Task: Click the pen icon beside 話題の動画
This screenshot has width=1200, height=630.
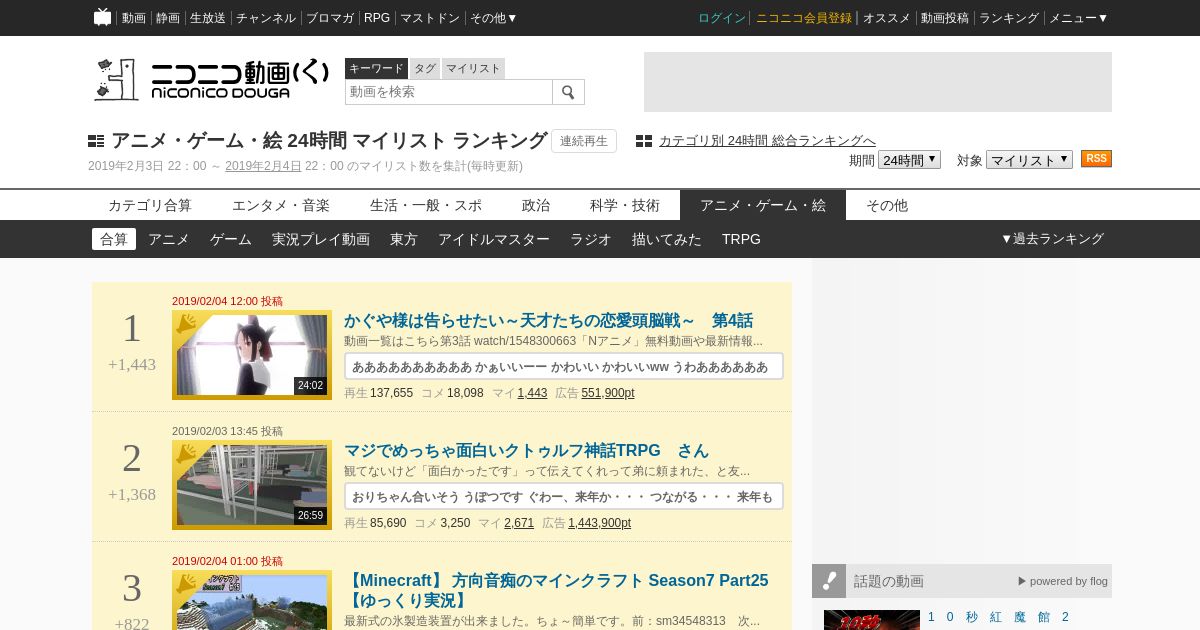Action: (x=829, y=581)
